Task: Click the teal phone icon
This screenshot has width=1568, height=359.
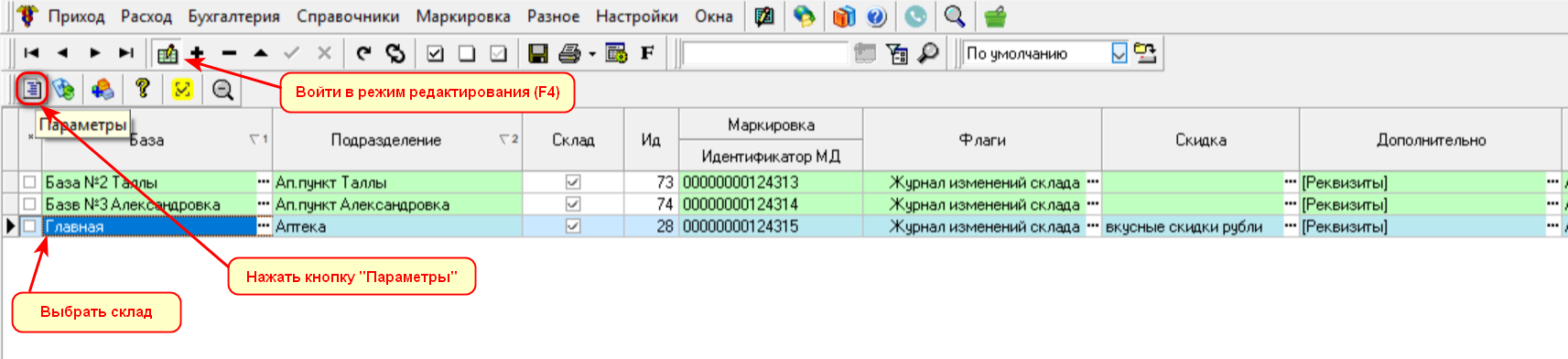Action: (915, 16)
